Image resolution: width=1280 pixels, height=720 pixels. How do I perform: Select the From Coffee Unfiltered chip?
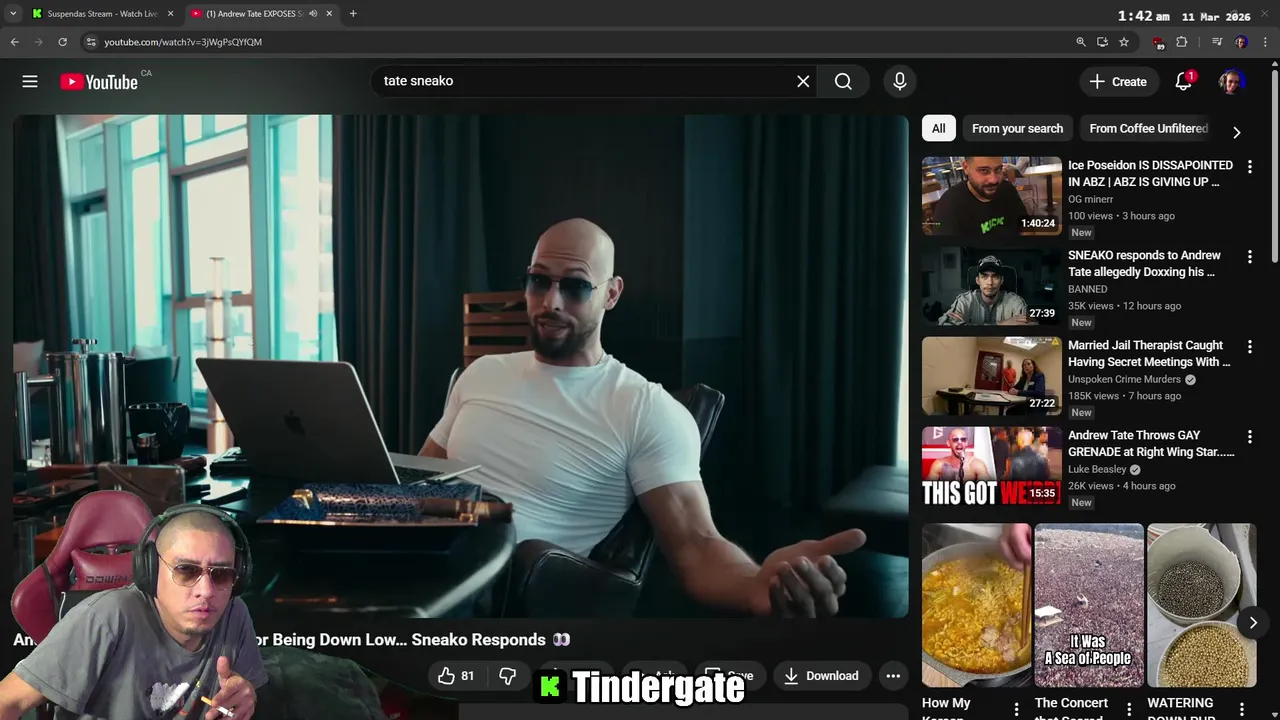tap(1148, 128)
